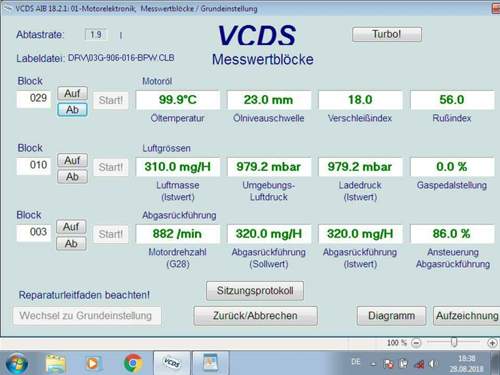This screenshot has height=375, width=500.
Task: Open the Diagramm view
Action: click(x=391, y=316)
